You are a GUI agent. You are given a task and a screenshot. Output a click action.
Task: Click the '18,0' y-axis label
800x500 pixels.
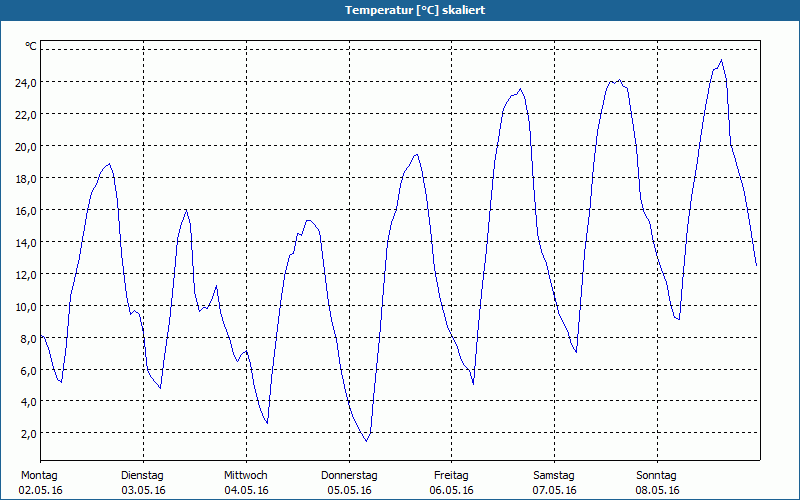[26, 179]
